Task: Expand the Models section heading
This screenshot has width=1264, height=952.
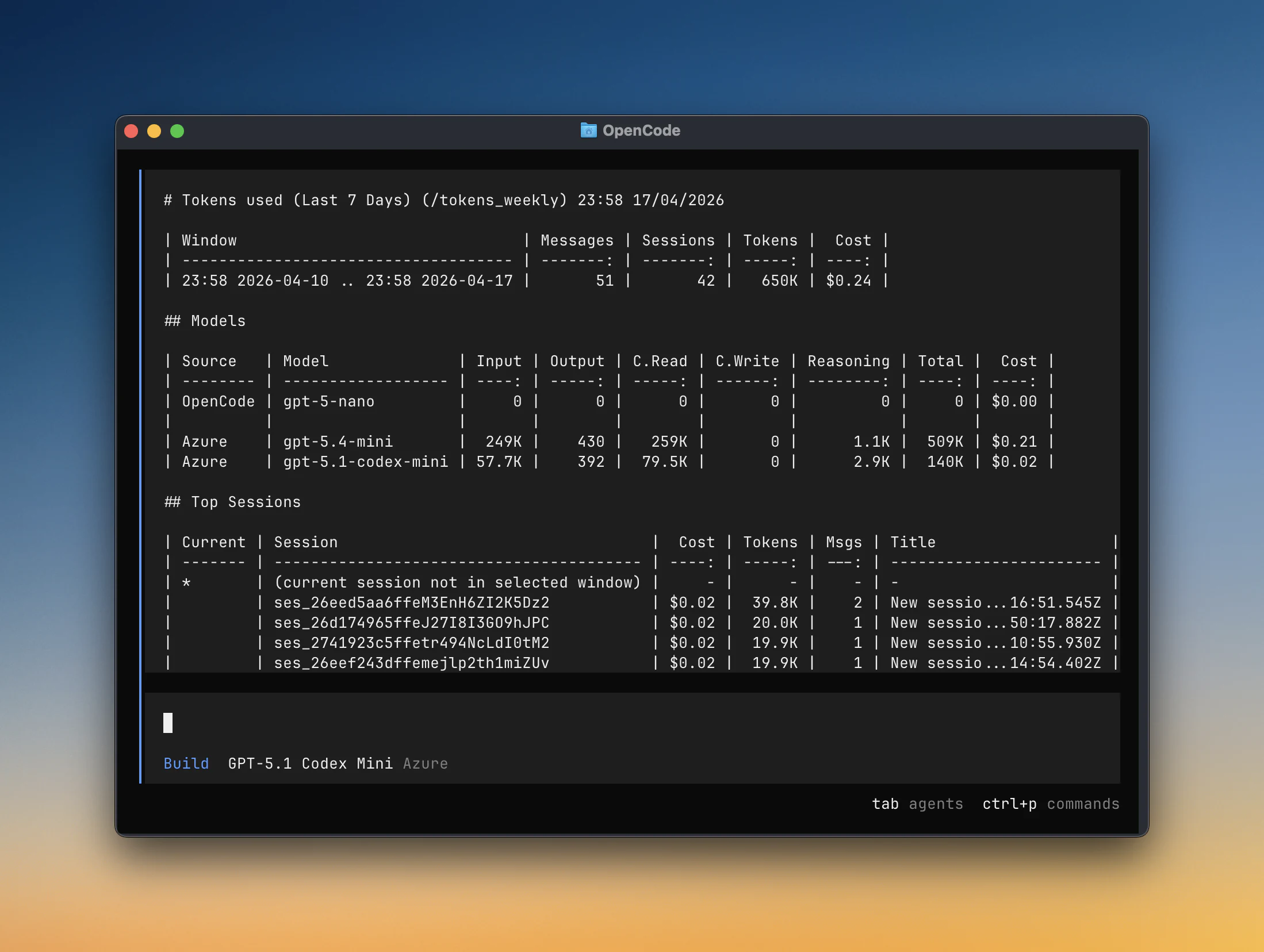Action: click(204, 321)
